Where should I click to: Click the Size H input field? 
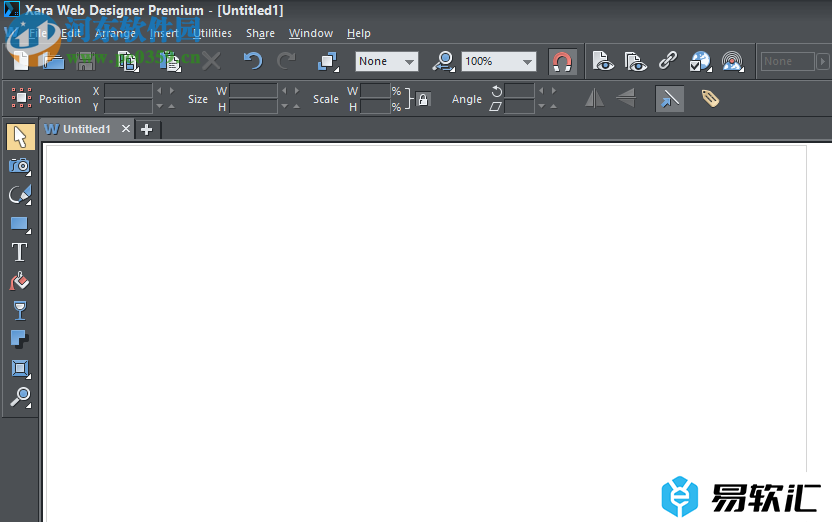(x=254, y=107)
